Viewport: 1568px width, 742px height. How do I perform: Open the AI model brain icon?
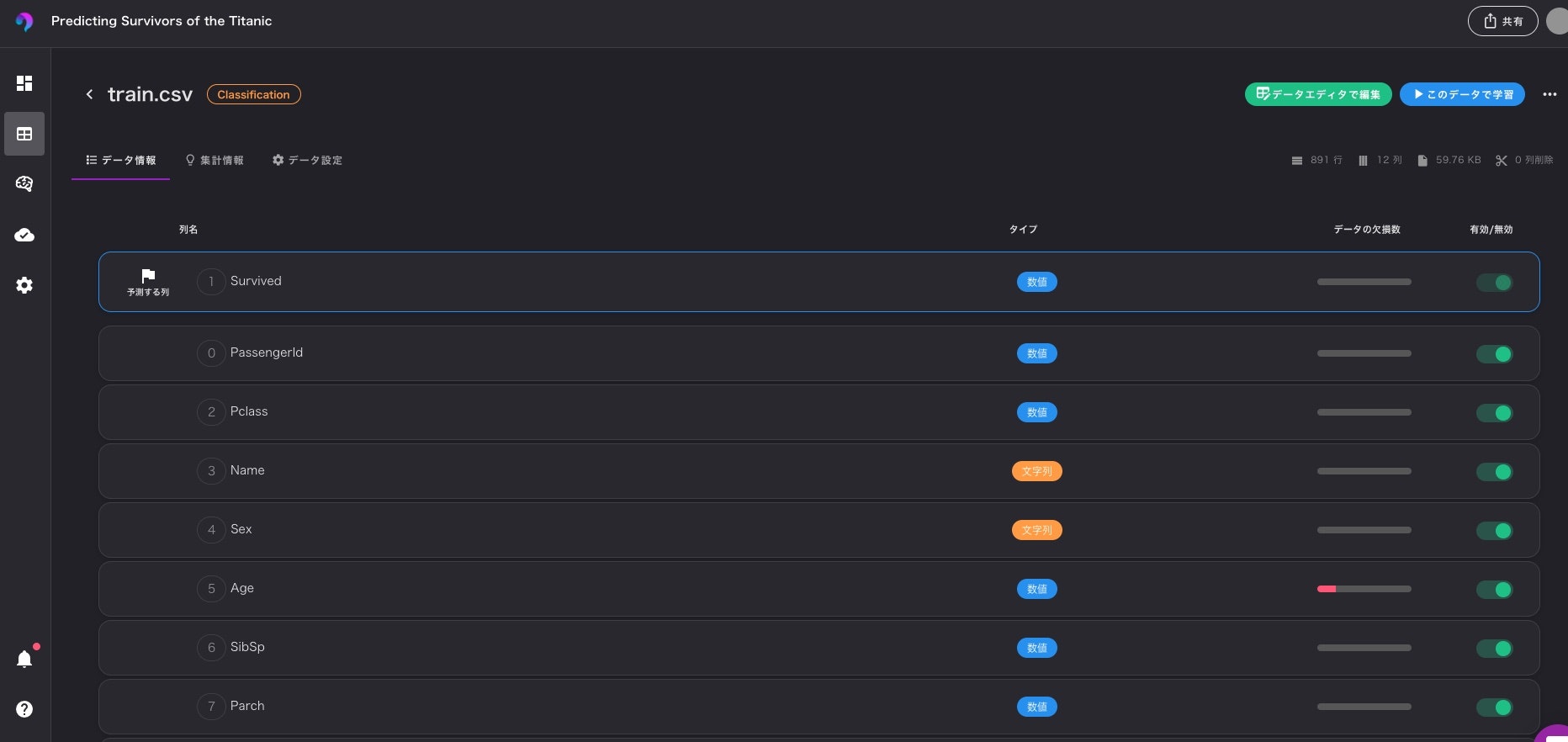[24, 183]
